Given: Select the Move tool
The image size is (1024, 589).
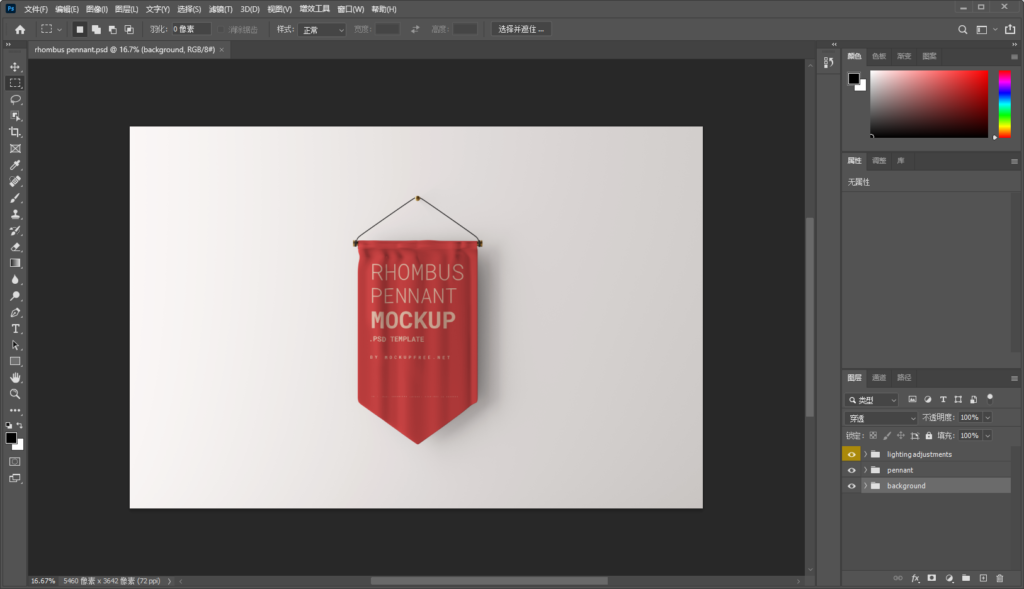Looking at the screenshot, I should (x=15, y=67).
